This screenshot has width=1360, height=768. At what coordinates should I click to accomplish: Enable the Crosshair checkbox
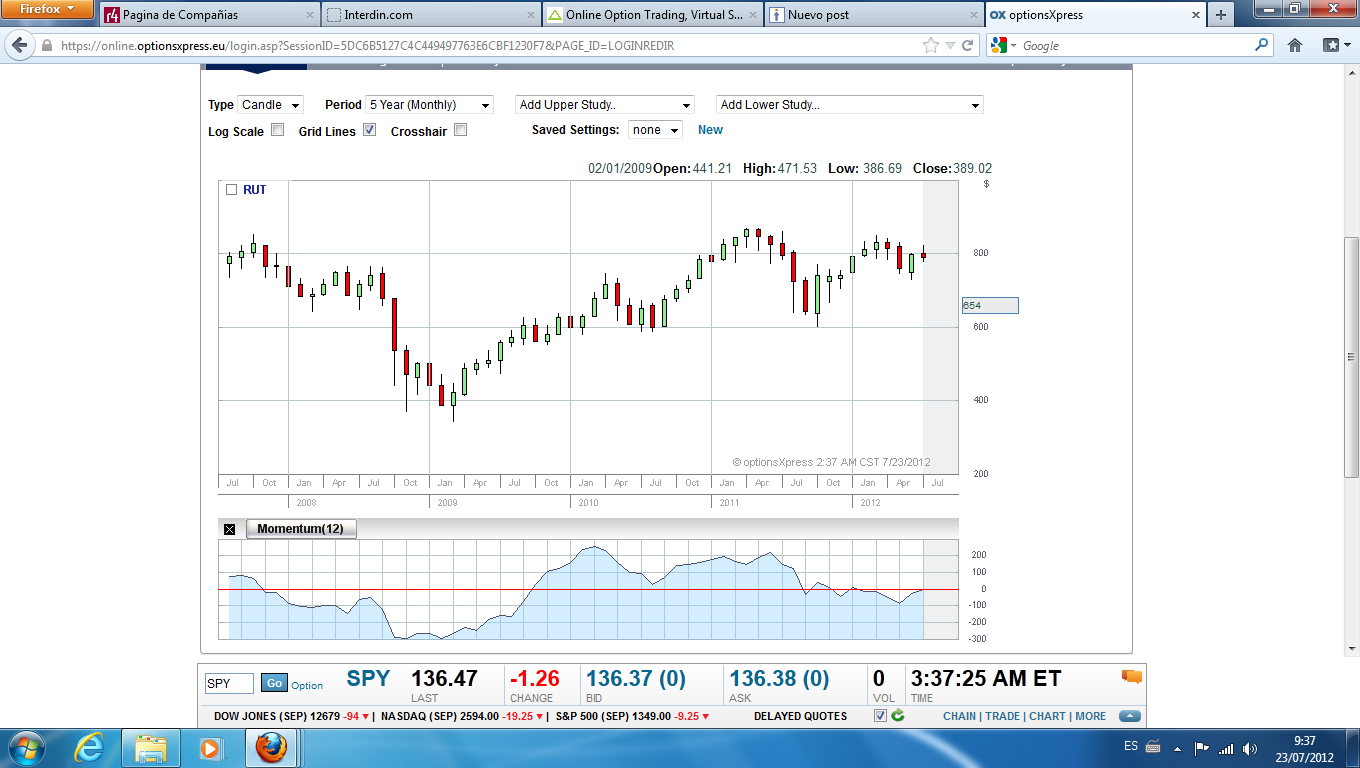[460, 129]
